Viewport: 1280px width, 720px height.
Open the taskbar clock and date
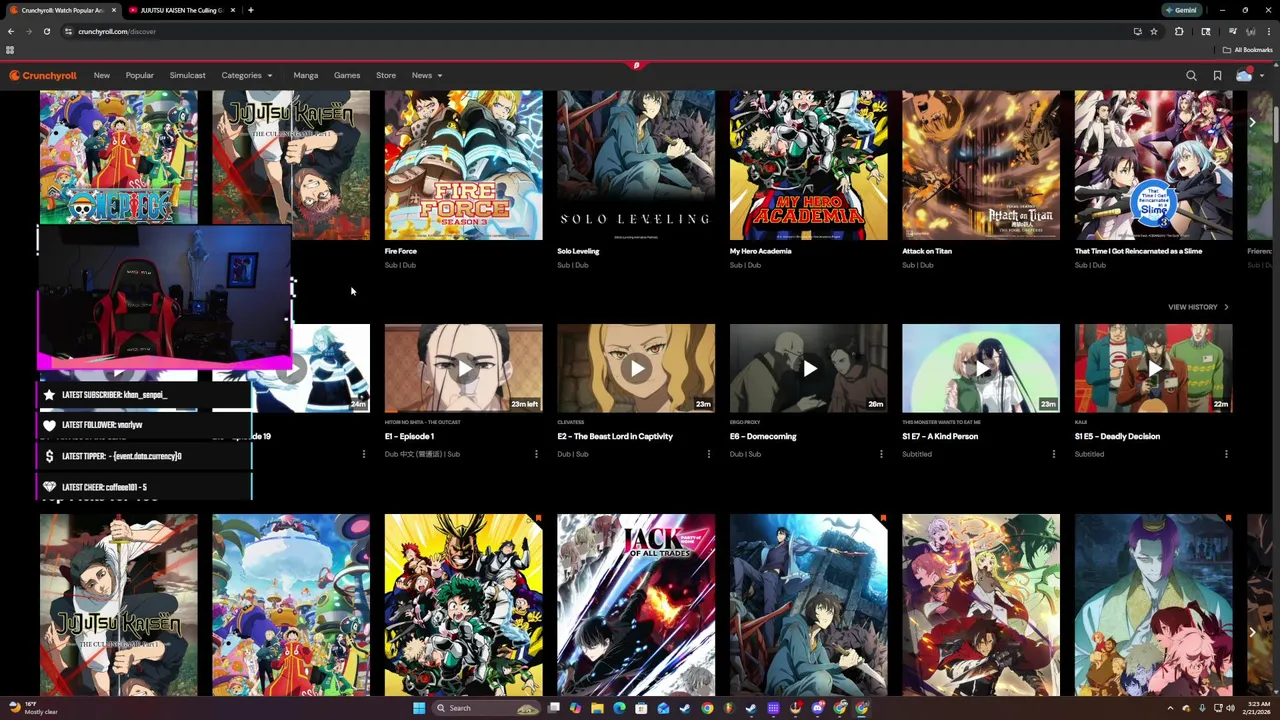pyautogui.click(x=1259, y=708)
